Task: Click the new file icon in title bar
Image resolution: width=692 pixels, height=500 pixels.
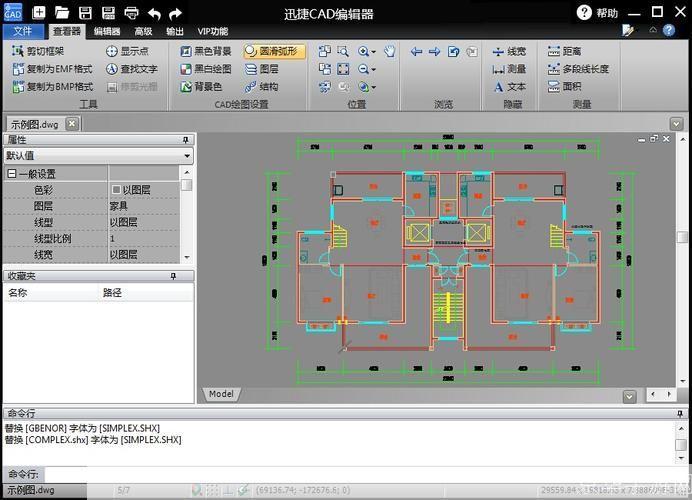Action: 39,12
